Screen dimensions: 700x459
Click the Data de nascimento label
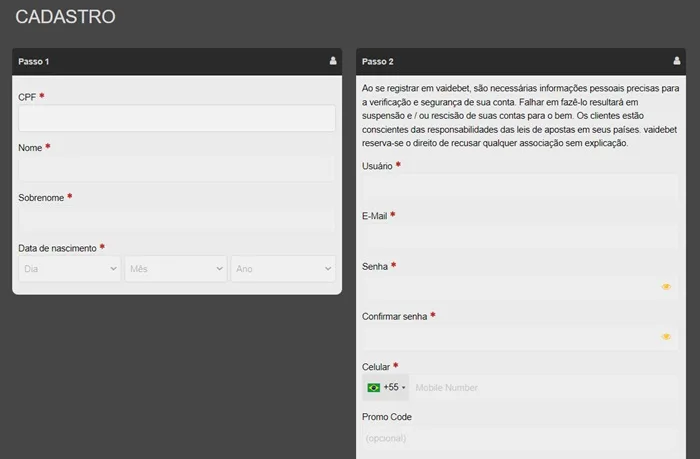[x=57, y=248]
